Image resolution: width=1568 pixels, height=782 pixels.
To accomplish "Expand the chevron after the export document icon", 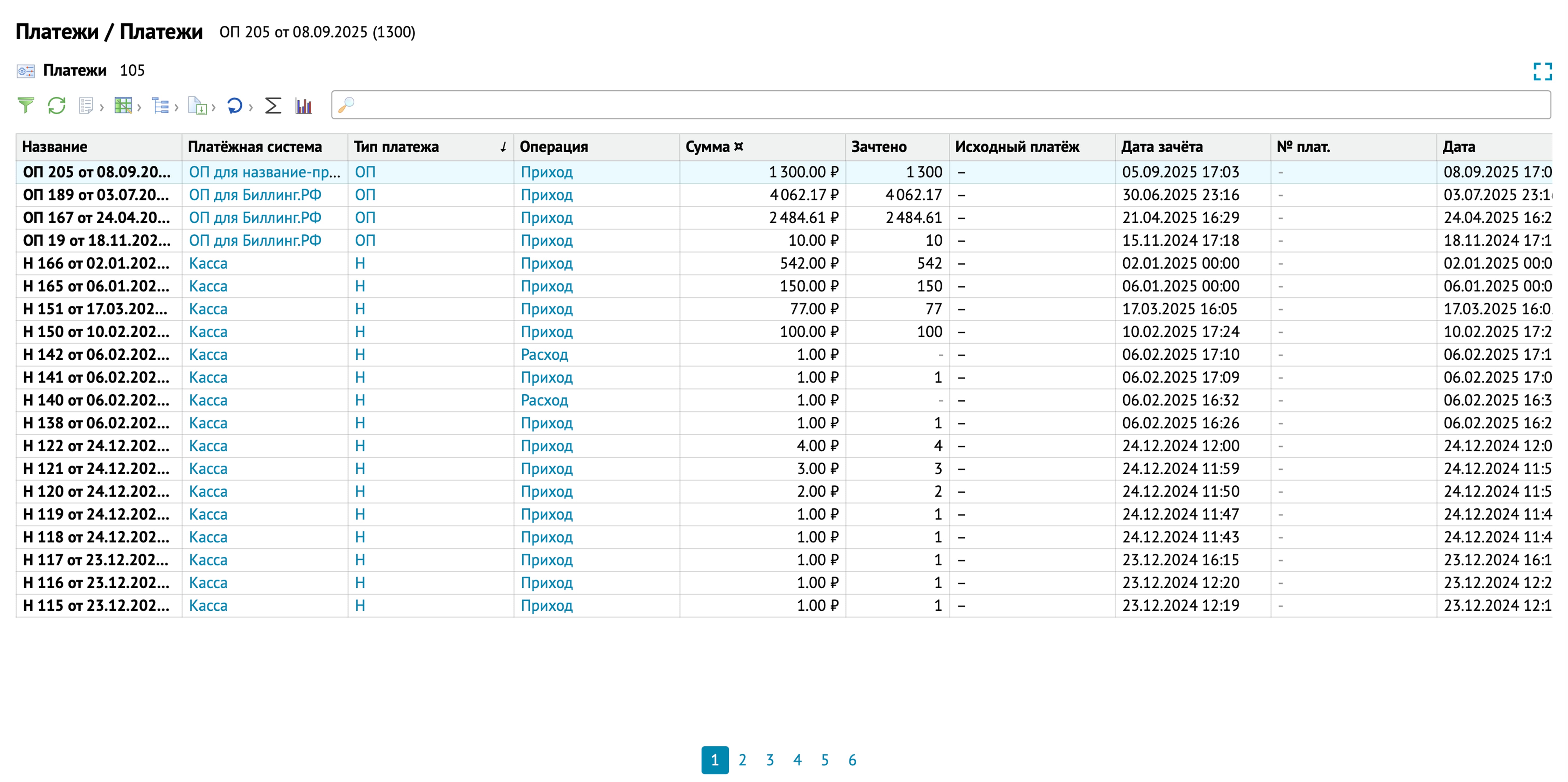I will point(214,108).
